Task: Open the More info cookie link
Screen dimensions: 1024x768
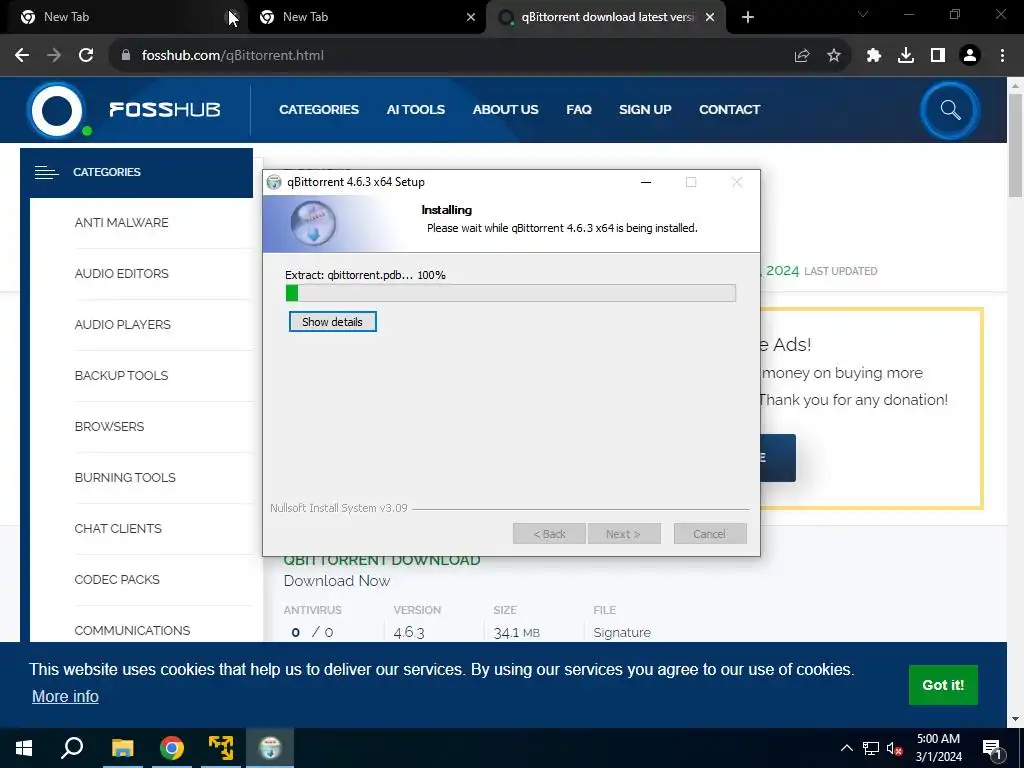Action: click(x=65, y=697)
